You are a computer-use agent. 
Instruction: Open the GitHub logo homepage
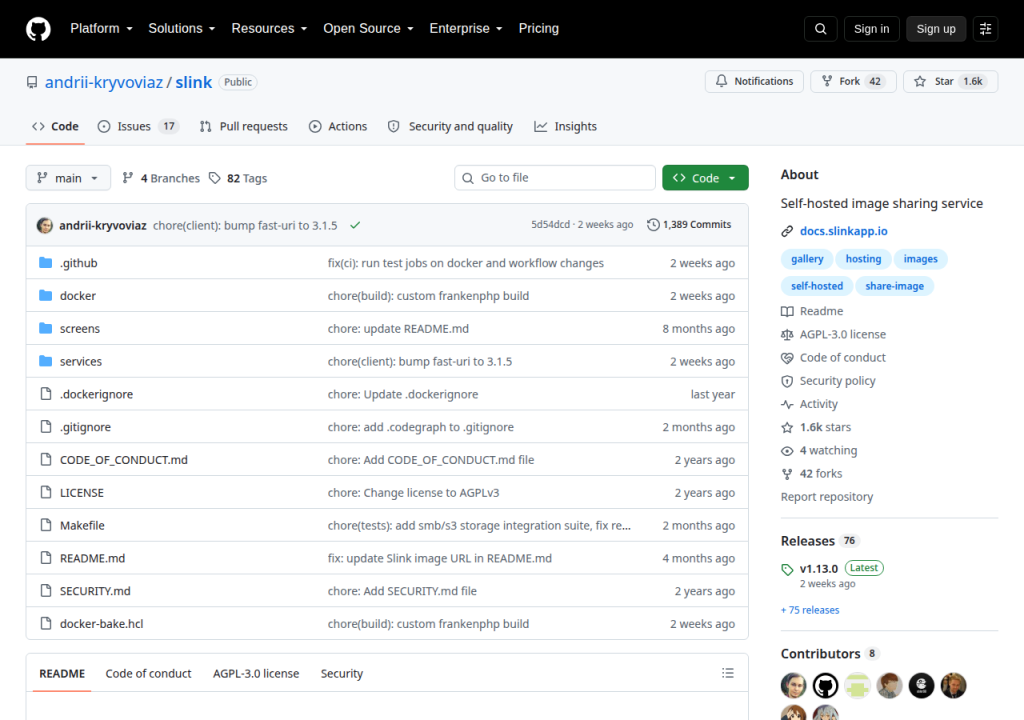[x=38, y=29]
